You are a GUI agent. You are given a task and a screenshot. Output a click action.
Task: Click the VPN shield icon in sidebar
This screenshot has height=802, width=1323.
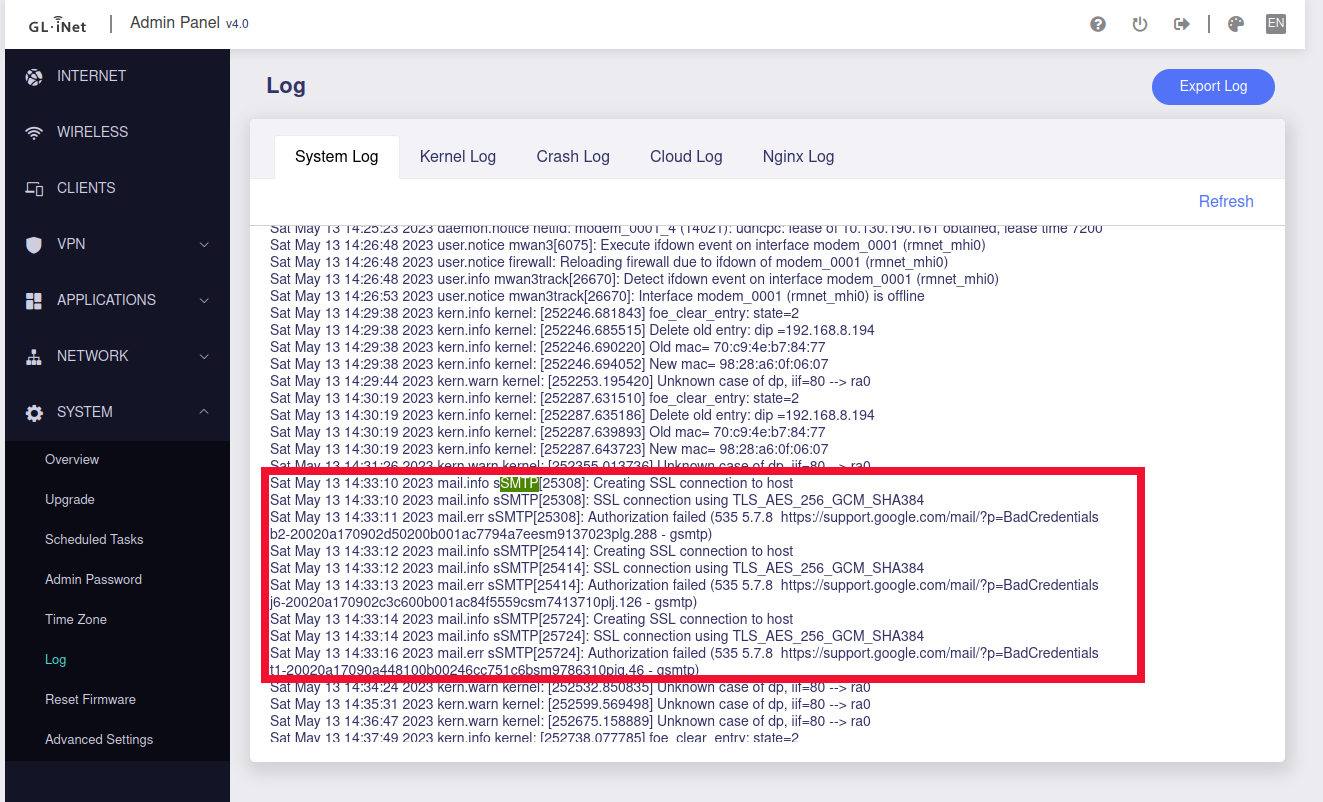point(34,245)
